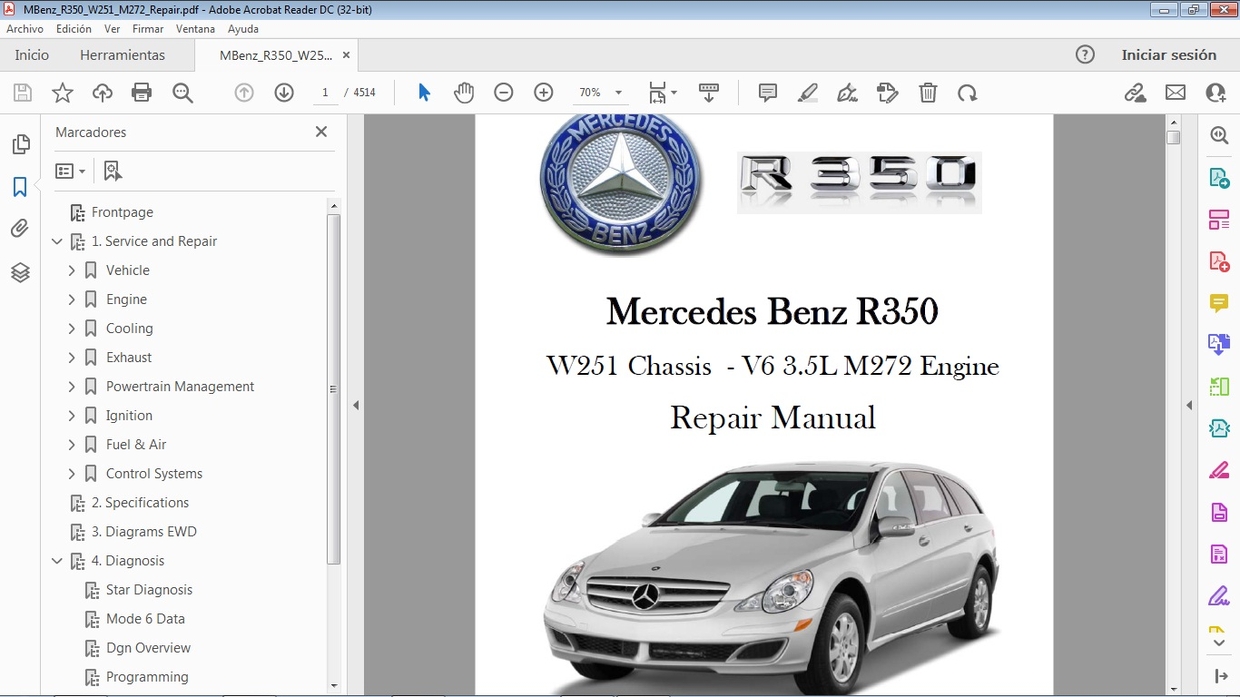The width and height of the screenshot is (1240, 697).
Task: Open the 2. Specifications bookmark
Action: [x=140, y=502]
